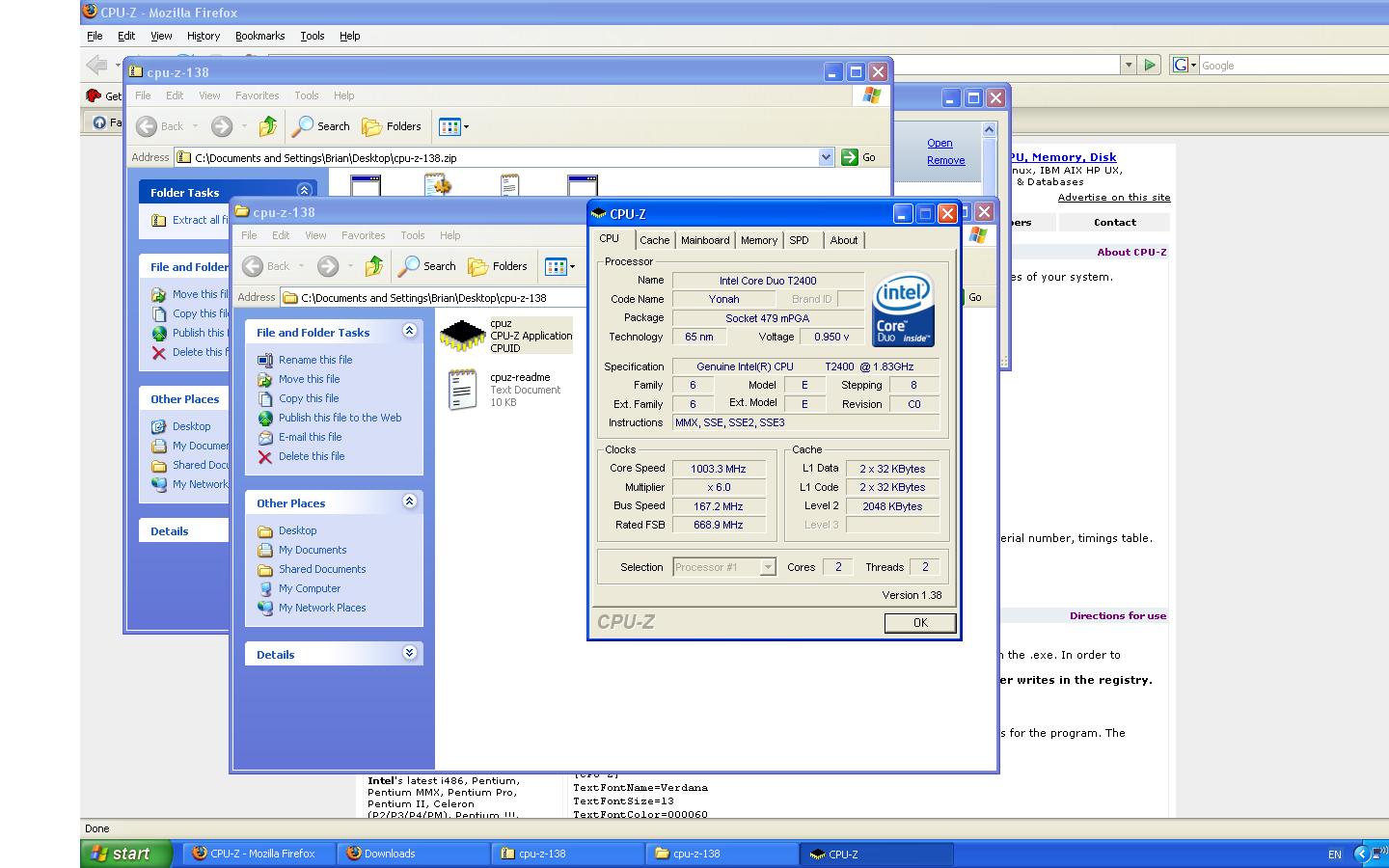Click E-mail this file task
The width and height of the screenshot is (1389, 868).
310,437
